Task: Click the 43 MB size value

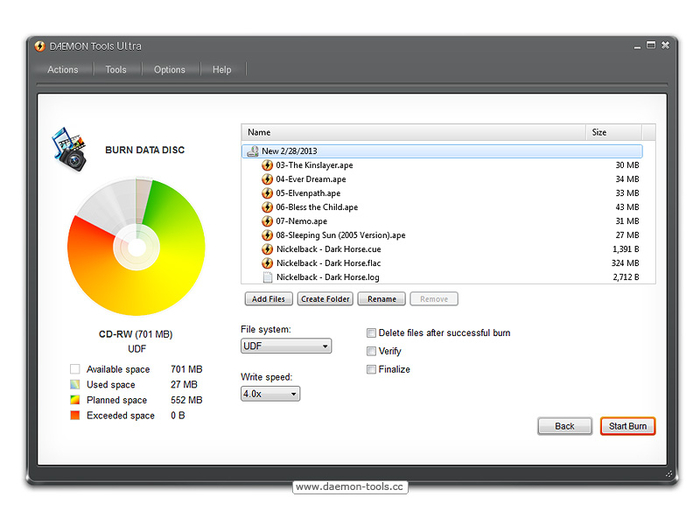Action: coord(627,207)
